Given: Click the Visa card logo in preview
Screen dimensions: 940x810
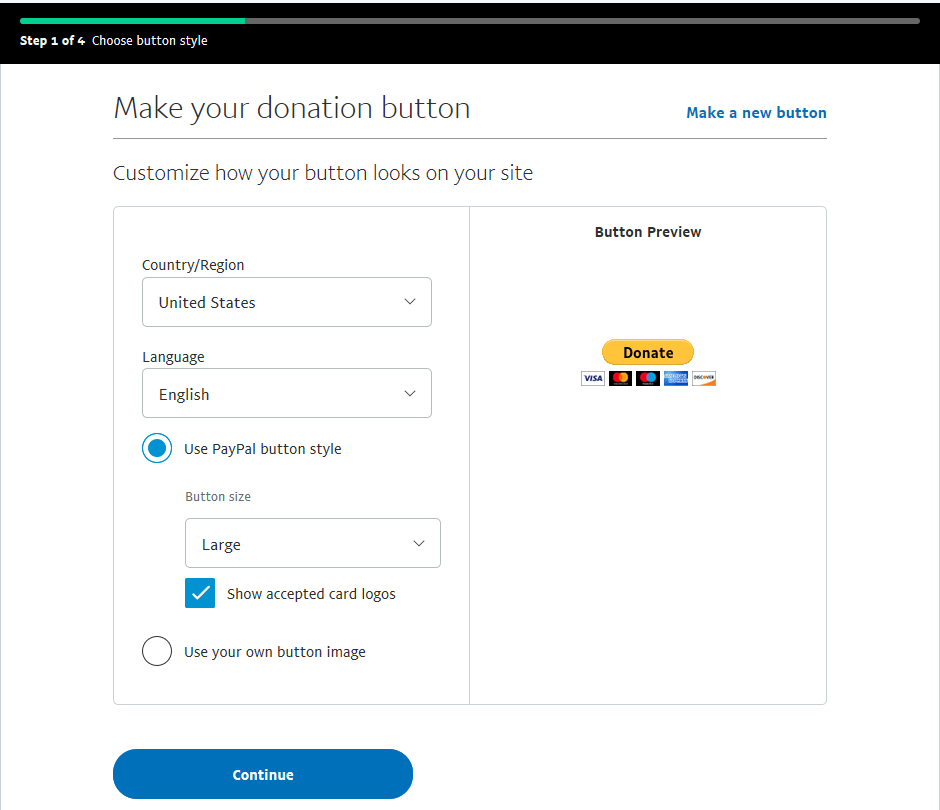Looking at the screenshot, I should (x=593, y=378).
